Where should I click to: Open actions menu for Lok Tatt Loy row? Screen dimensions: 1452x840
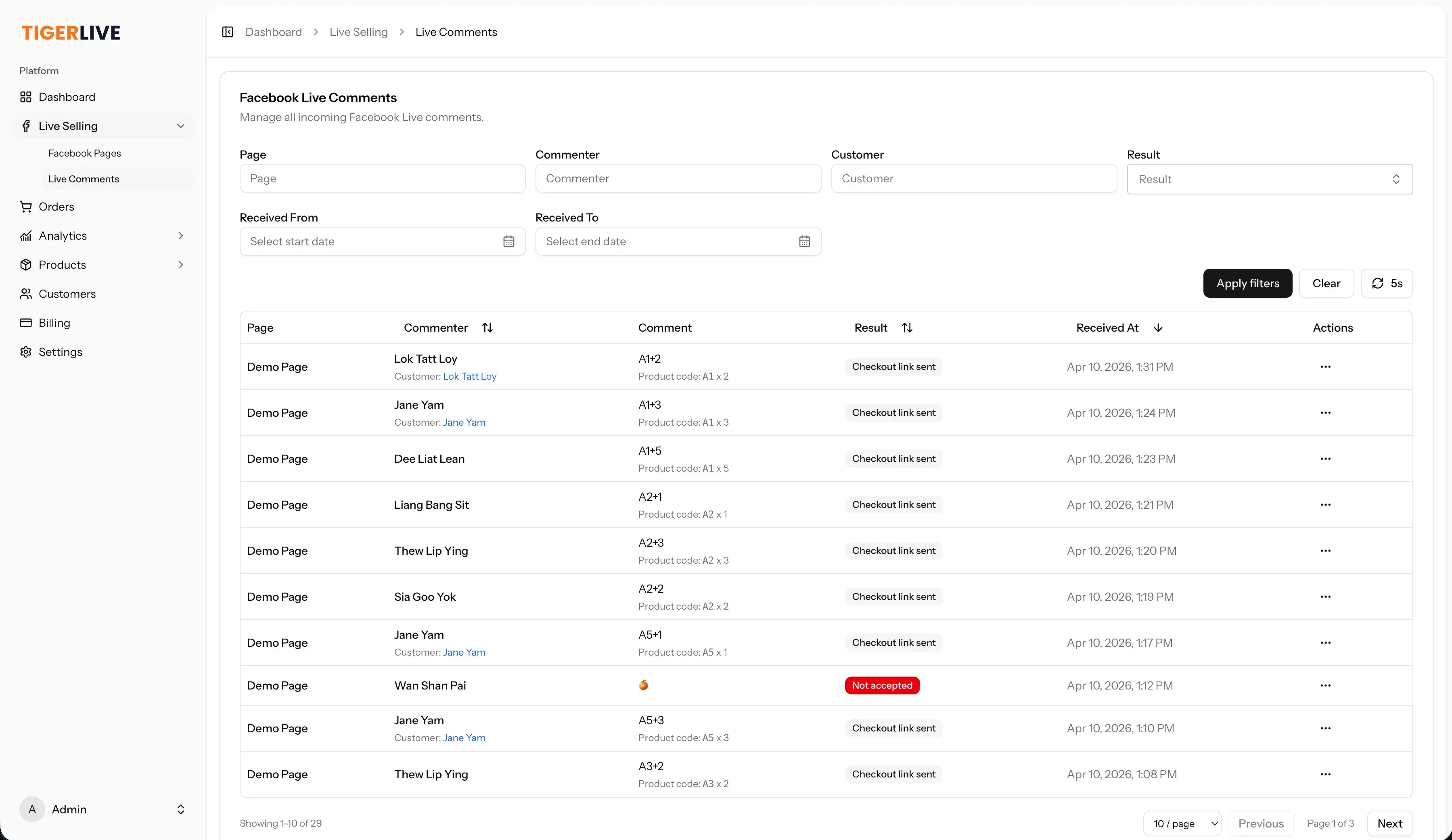point(1325,366)
